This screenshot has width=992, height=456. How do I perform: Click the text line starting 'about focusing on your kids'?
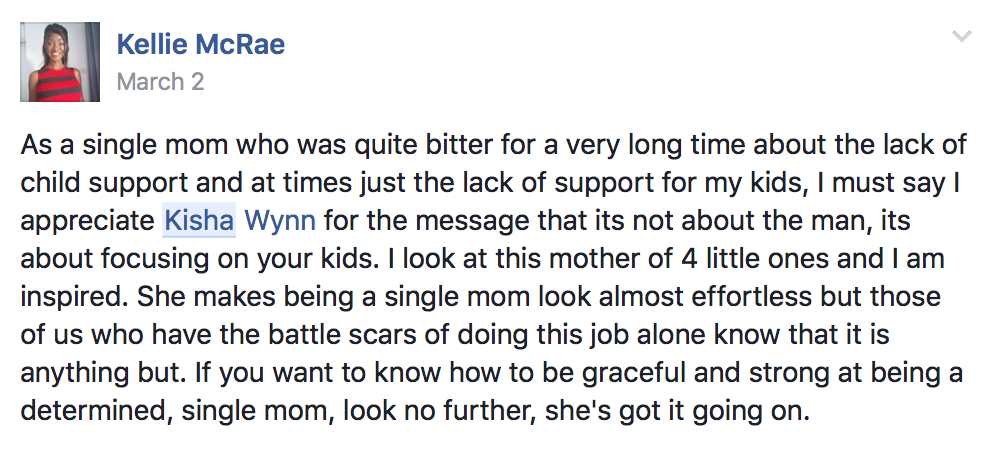[482, 259]
